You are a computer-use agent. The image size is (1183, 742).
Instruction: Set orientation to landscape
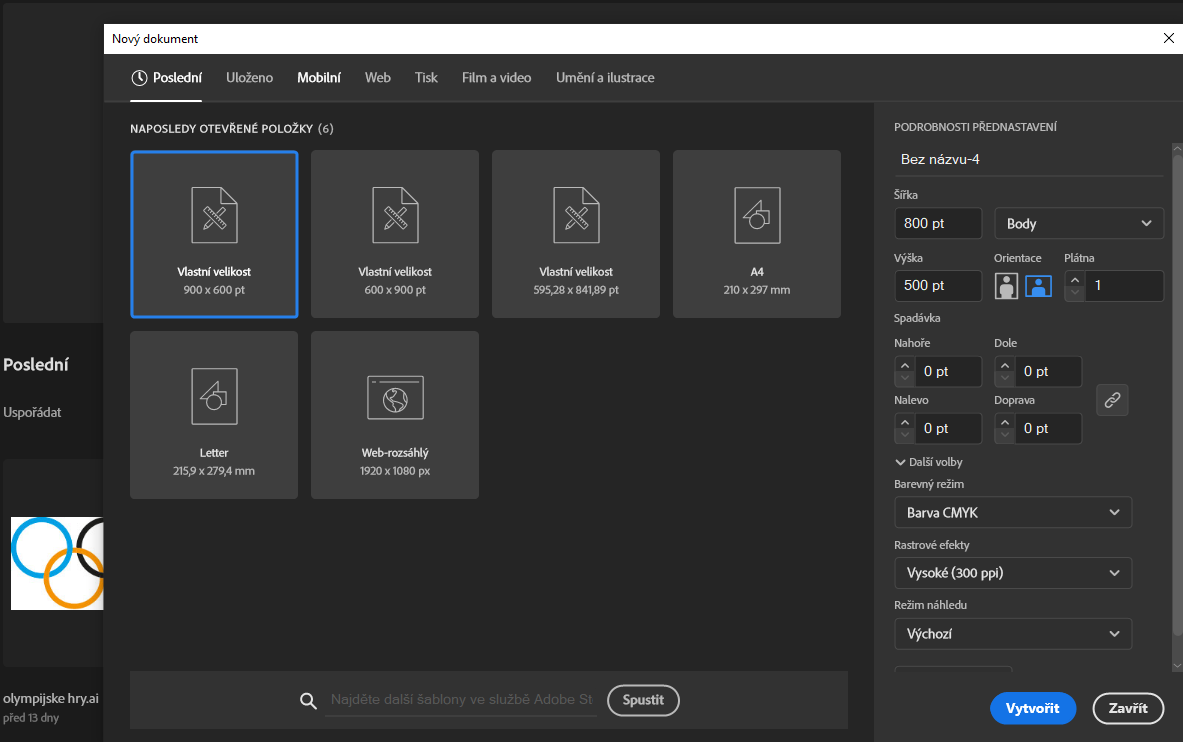click(x=1038, y=286)
